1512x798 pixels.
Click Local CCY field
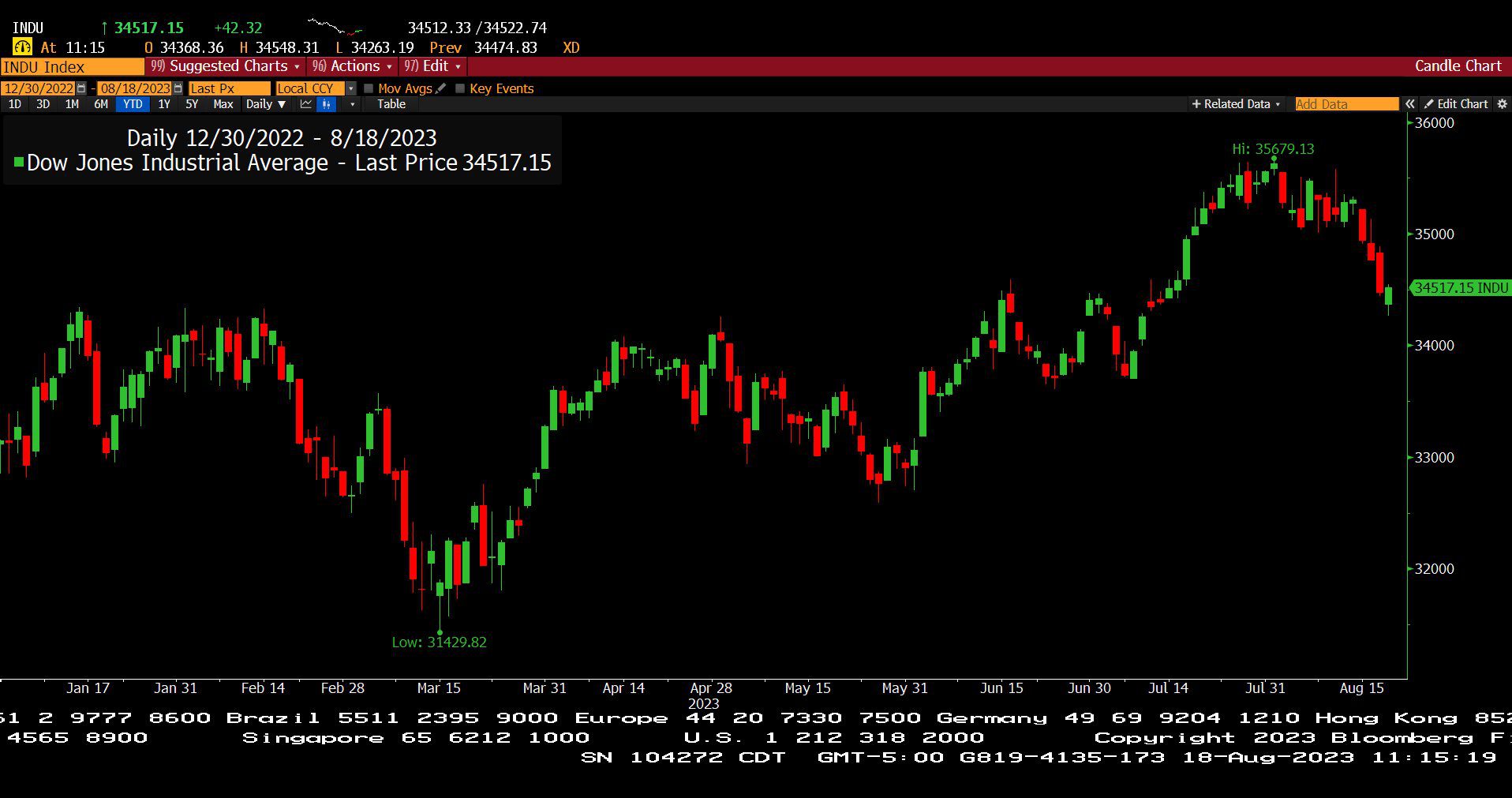[x=311, y=88]
